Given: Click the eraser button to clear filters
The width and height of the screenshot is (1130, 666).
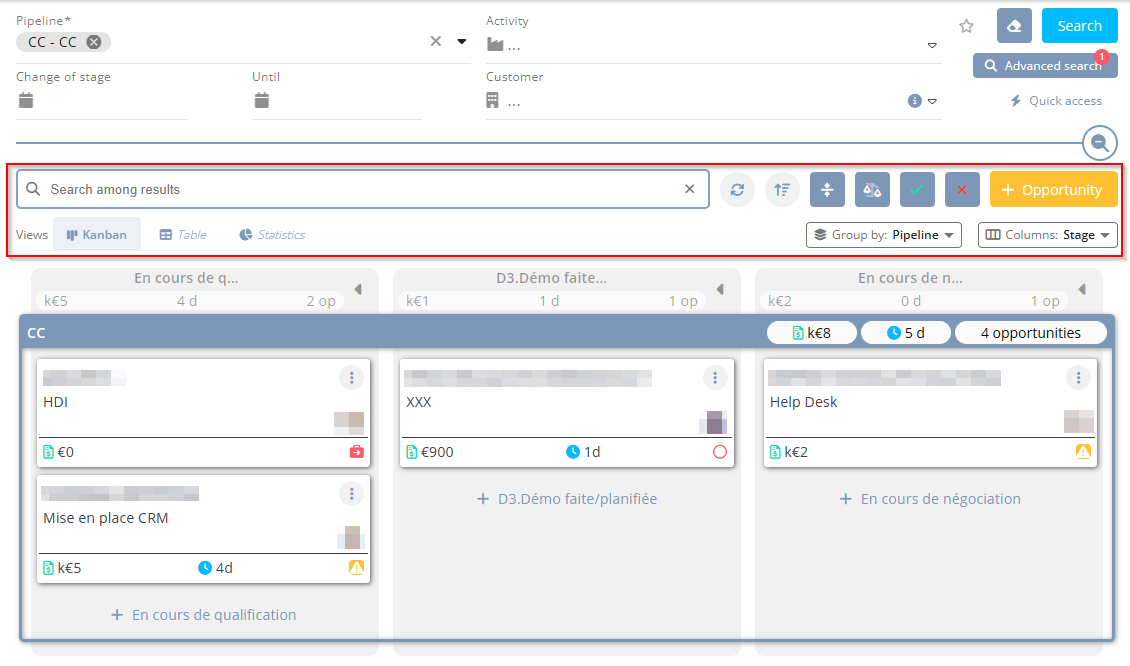Looking at the screenshot, I should click(x=1014, y=26).
